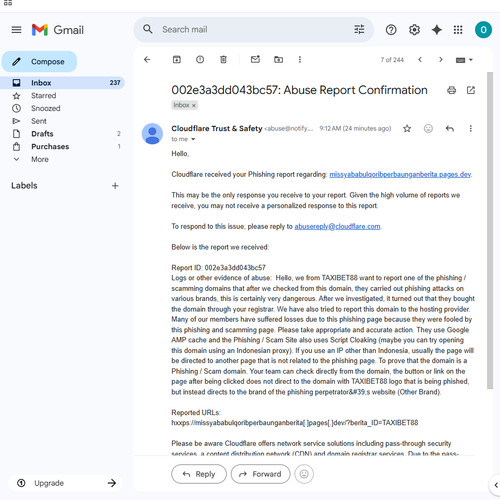500x500 pixels.
Task: Open the Drafts folder
Action: point(62,134)
